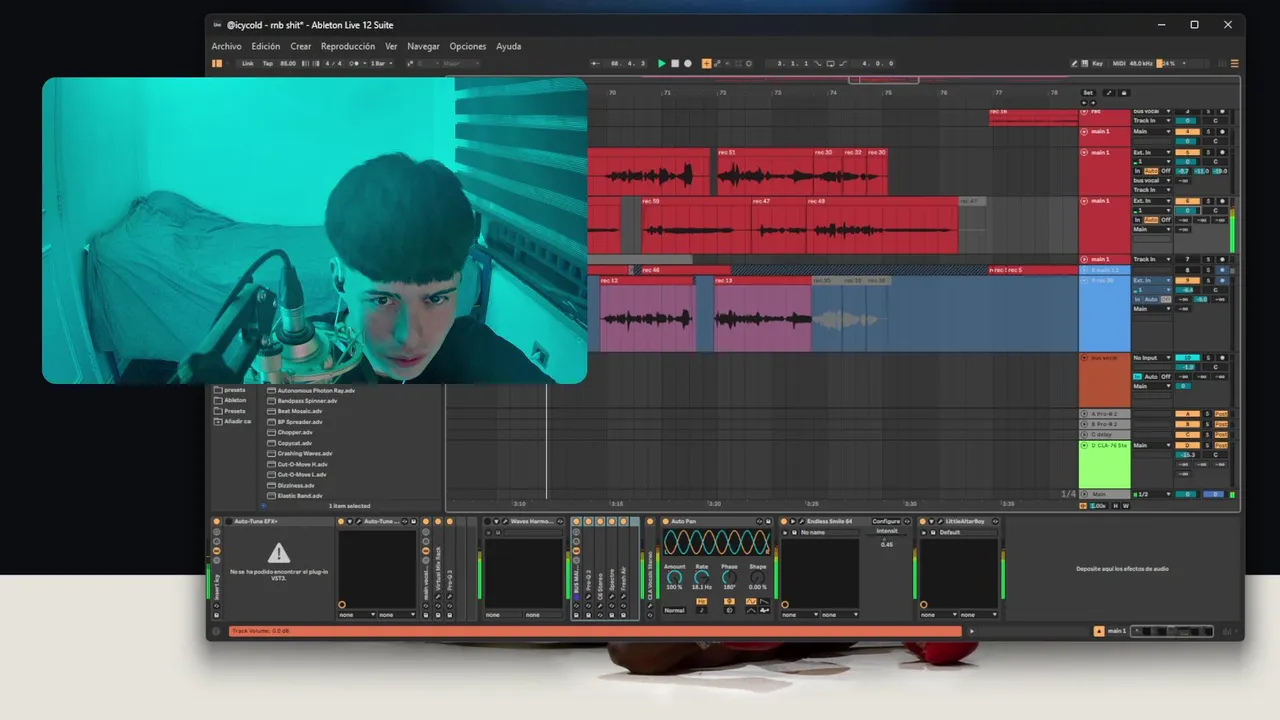
Task: Open the Navegar menu
Action: [423, 46]
